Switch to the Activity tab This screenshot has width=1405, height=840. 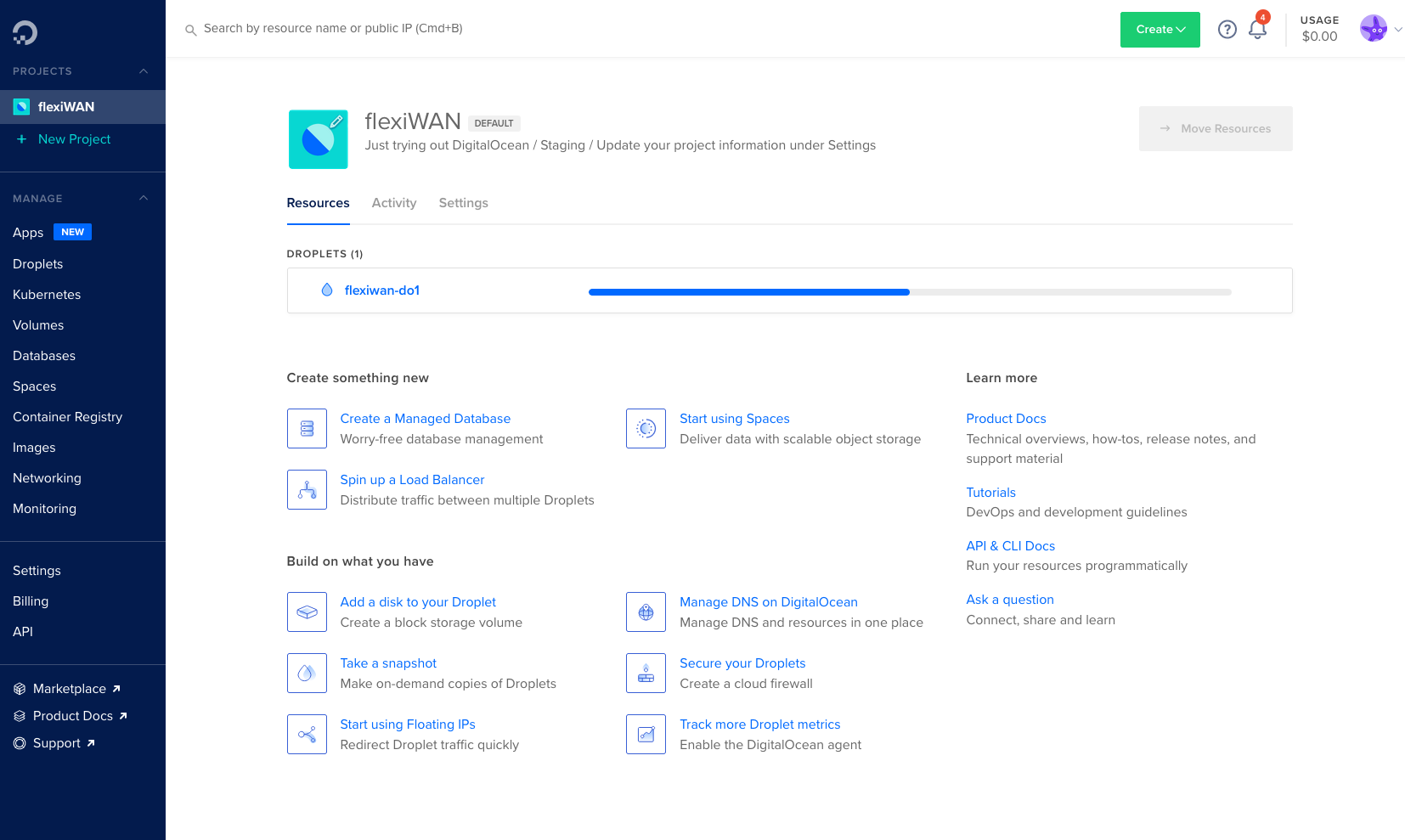coord(394,203)
